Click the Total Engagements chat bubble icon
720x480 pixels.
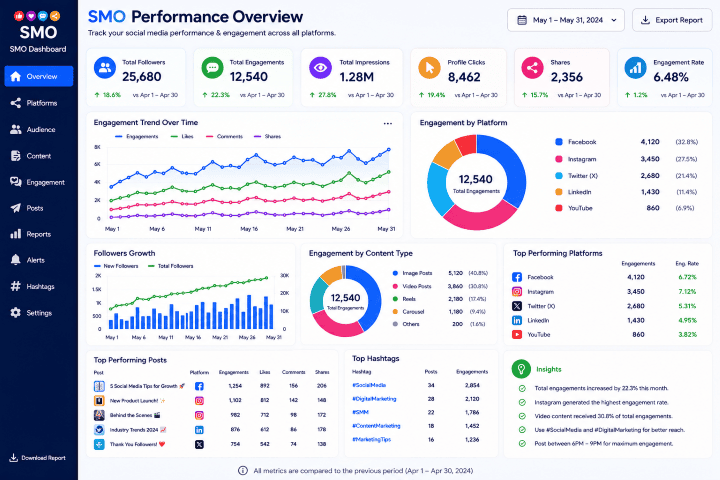click(213, 68)
